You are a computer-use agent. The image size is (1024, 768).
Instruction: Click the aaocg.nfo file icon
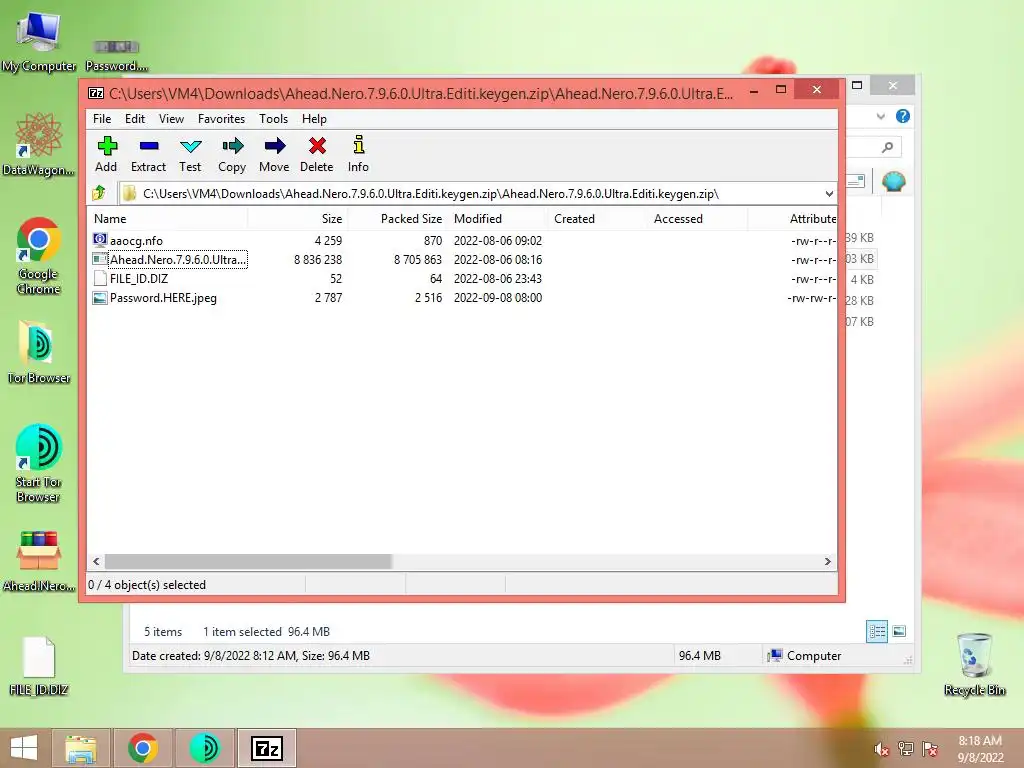click(x=100, y=240)
